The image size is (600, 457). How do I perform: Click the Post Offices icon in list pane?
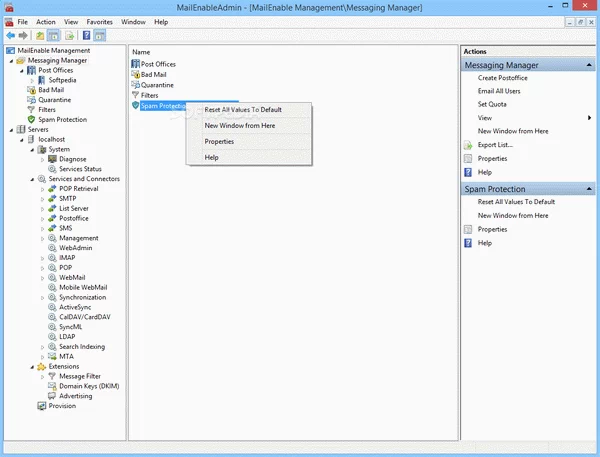coord(135,64)
